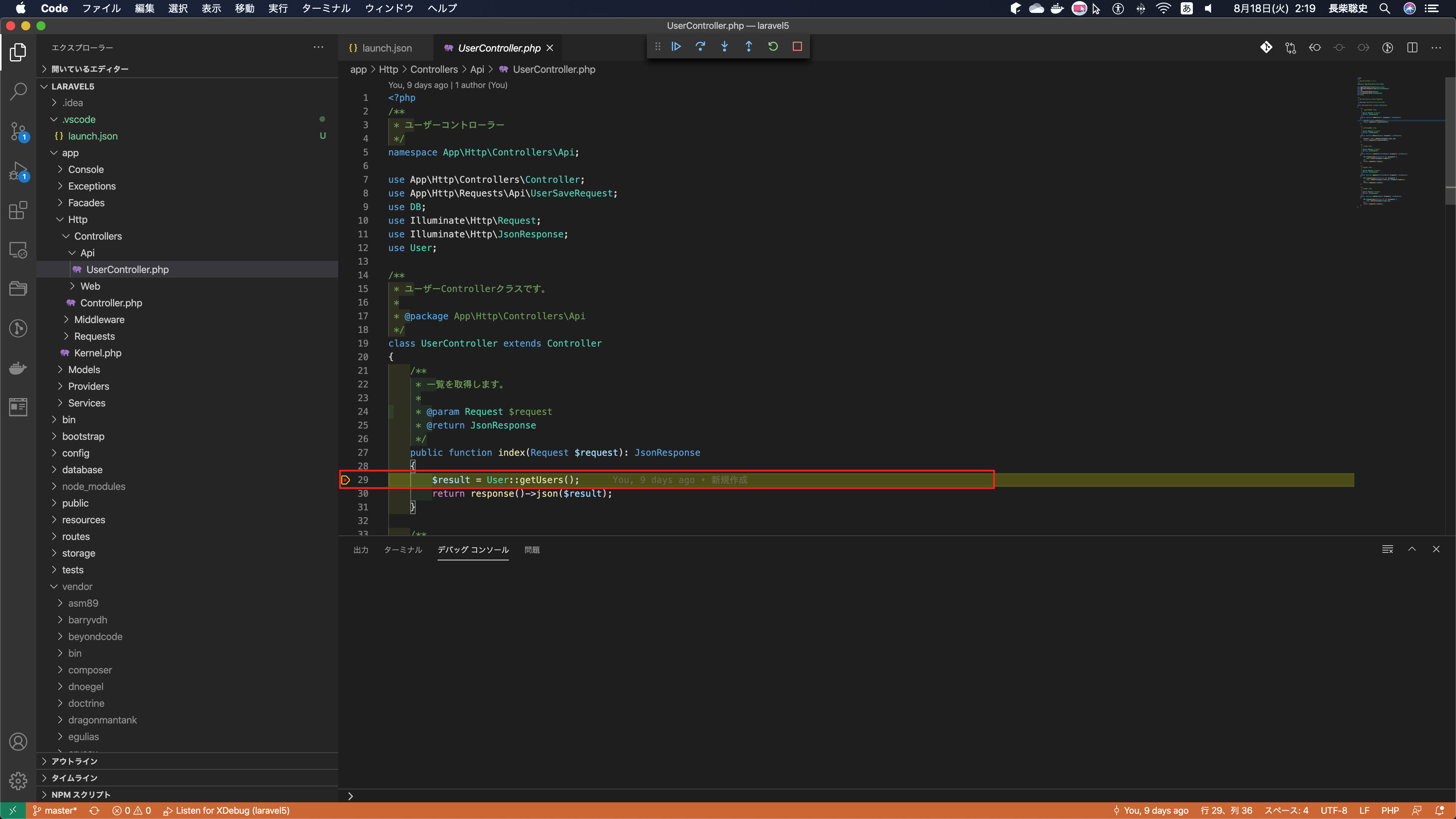This screenshot has height=819, width=1456.
Task: Click the master* branch in status bar
Action: [x=55, y=810]
